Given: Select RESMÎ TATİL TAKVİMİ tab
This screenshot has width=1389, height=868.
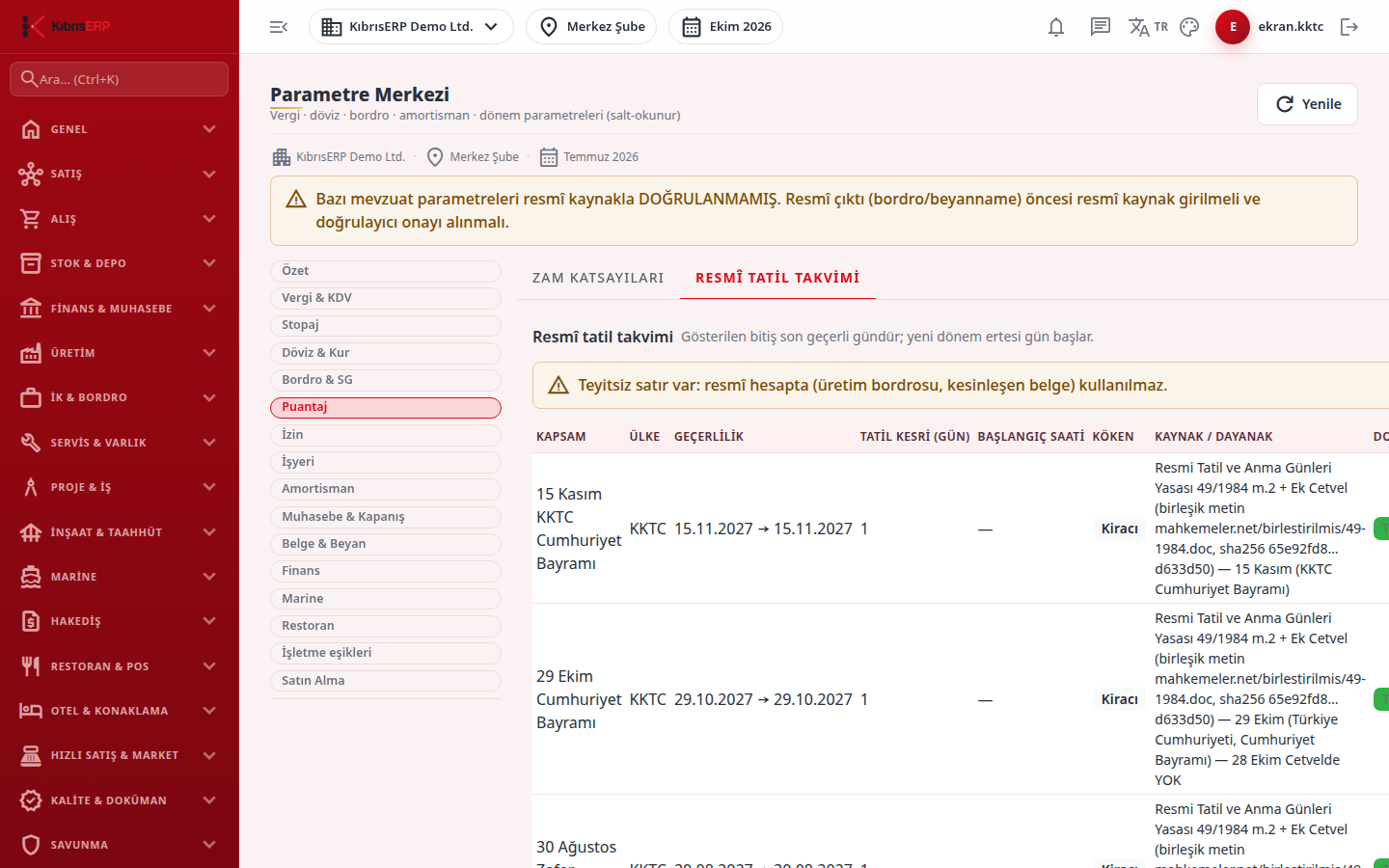Looking at the screenshot, I should [x=777, y=278].
